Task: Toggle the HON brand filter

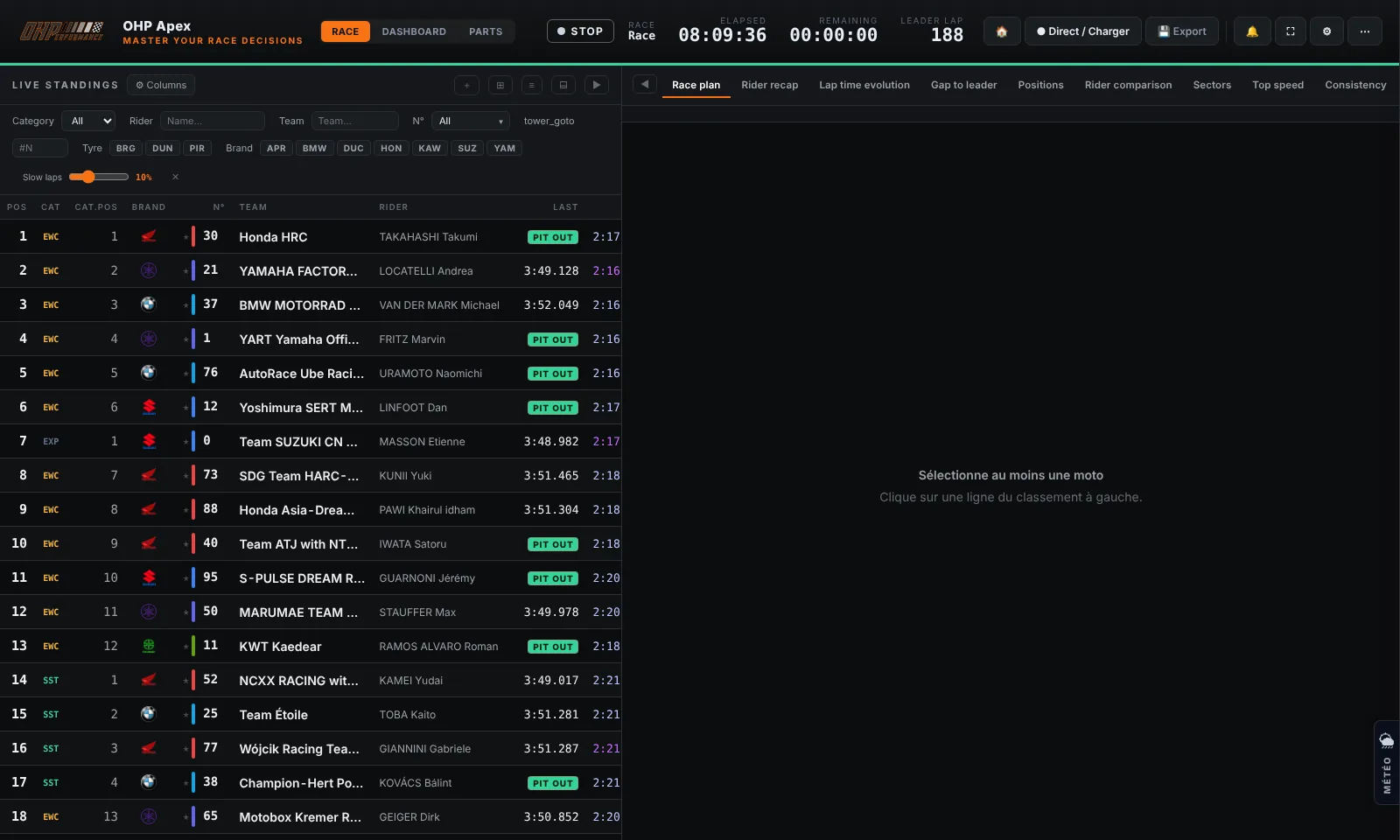Action: pos(391,148)
